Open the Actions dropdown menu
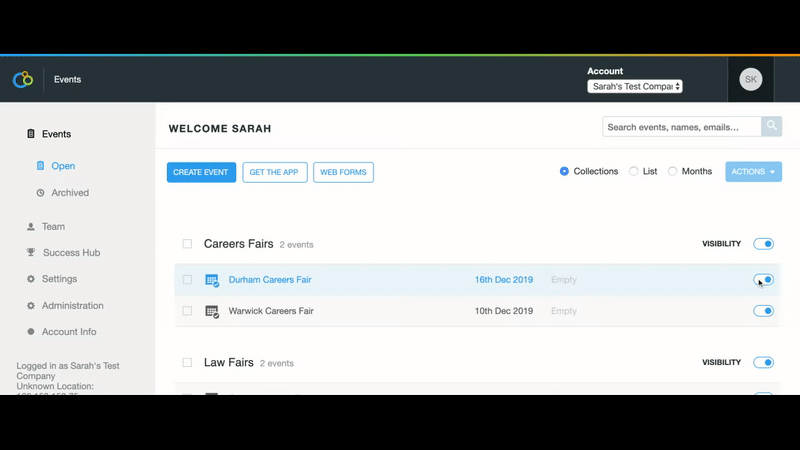 [x=753, y=172]
